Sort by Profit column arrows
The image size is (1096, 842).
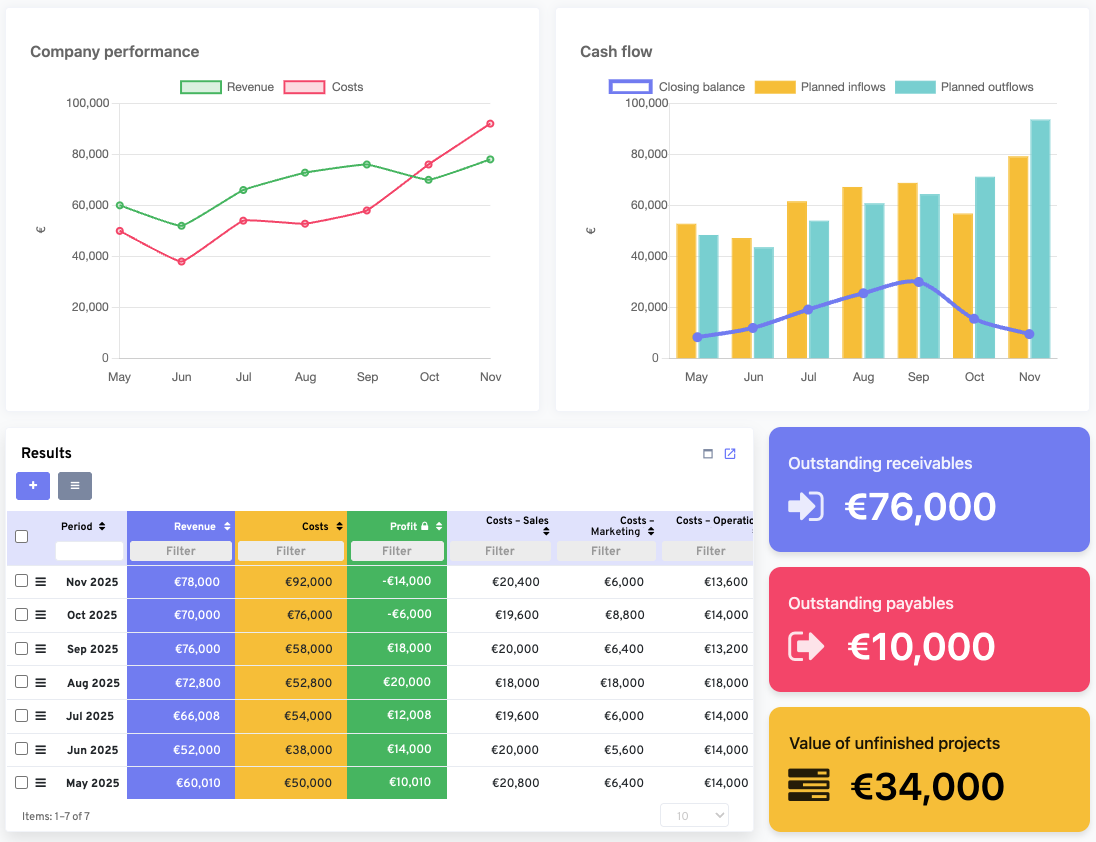click(439, 526)
